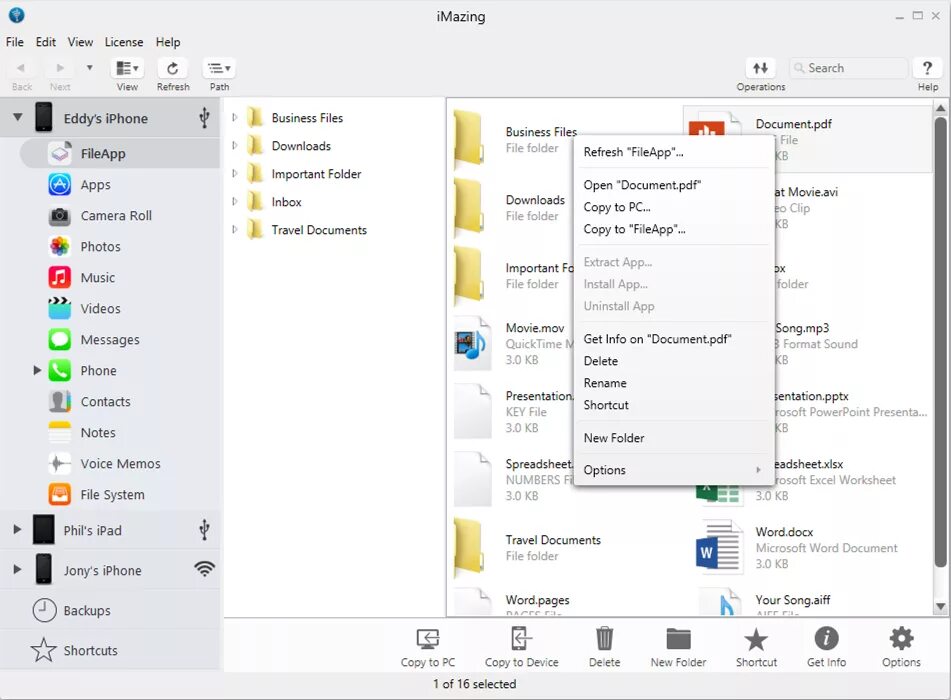Screen dimensions: 951x700
Task: Select the Word.docx file icon
Action: coord(719,547)
